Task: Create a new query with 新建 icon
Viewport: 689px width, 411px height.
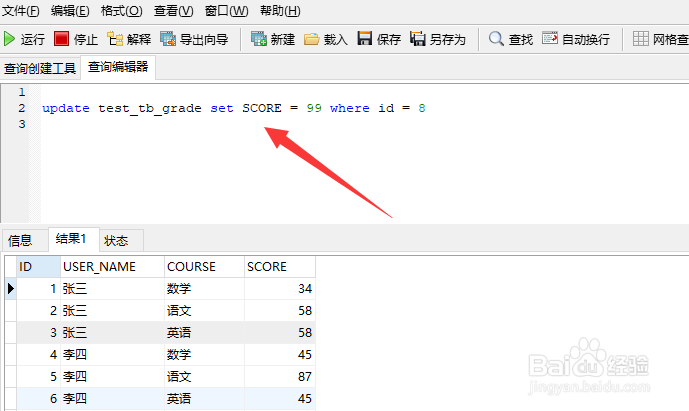Action: pyautogui.click(x=259, y=39)
